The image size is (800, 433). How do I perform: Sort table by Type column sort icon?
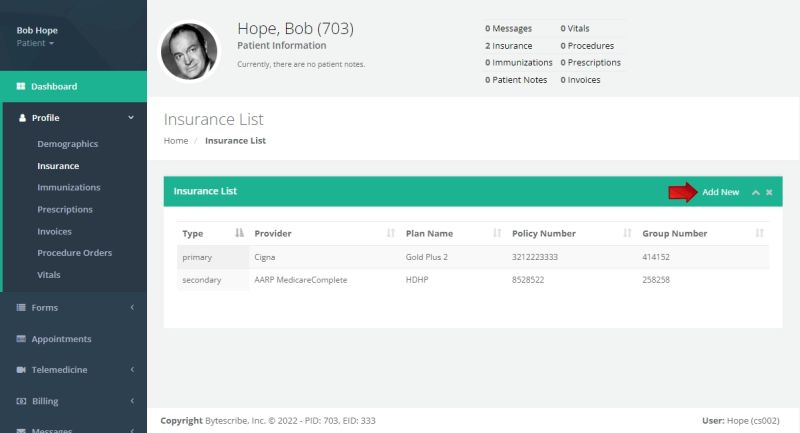tap(239, 233)
